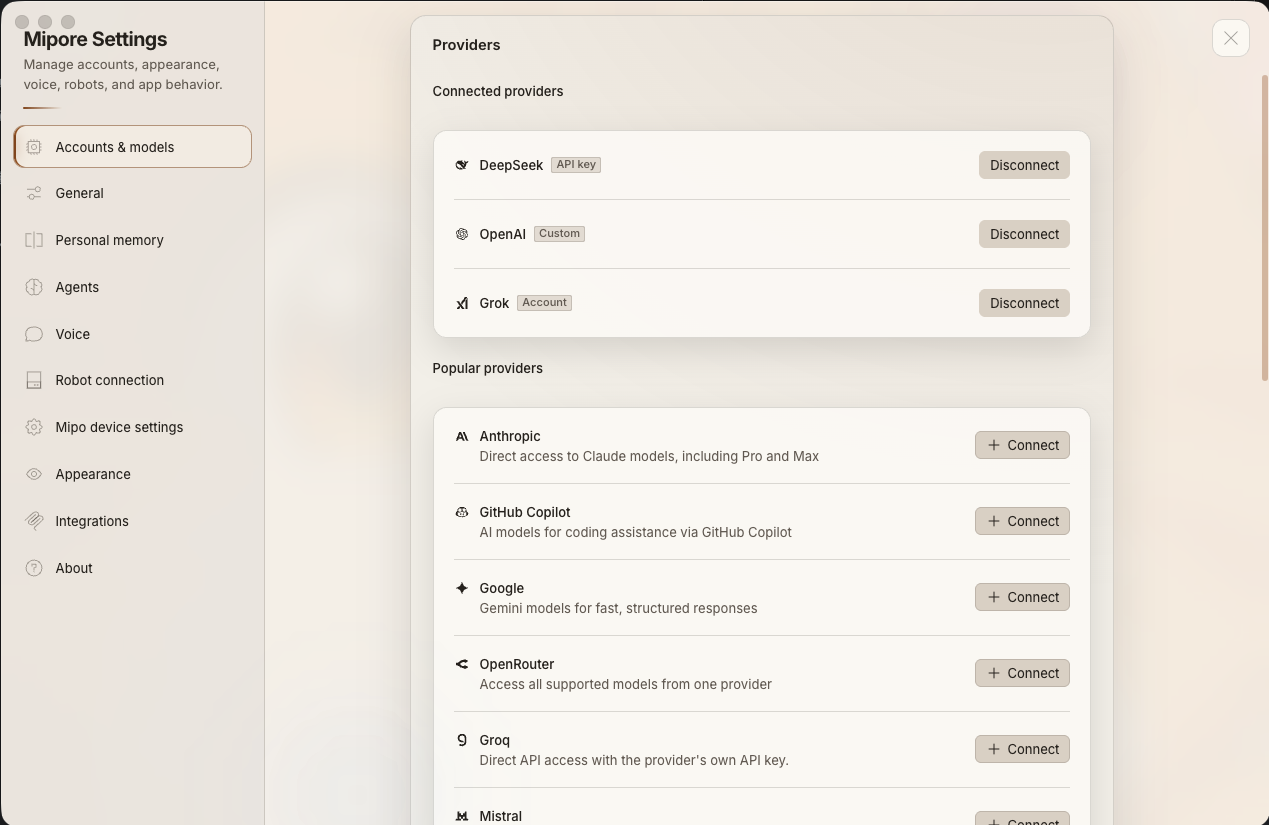
Task: Connect the Google provider
Action: point(1022,597)
